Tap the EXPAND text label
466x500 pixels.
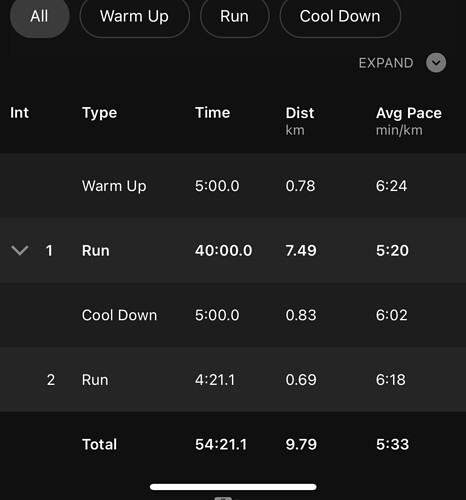pyautogui.click(x=386, y=63)
